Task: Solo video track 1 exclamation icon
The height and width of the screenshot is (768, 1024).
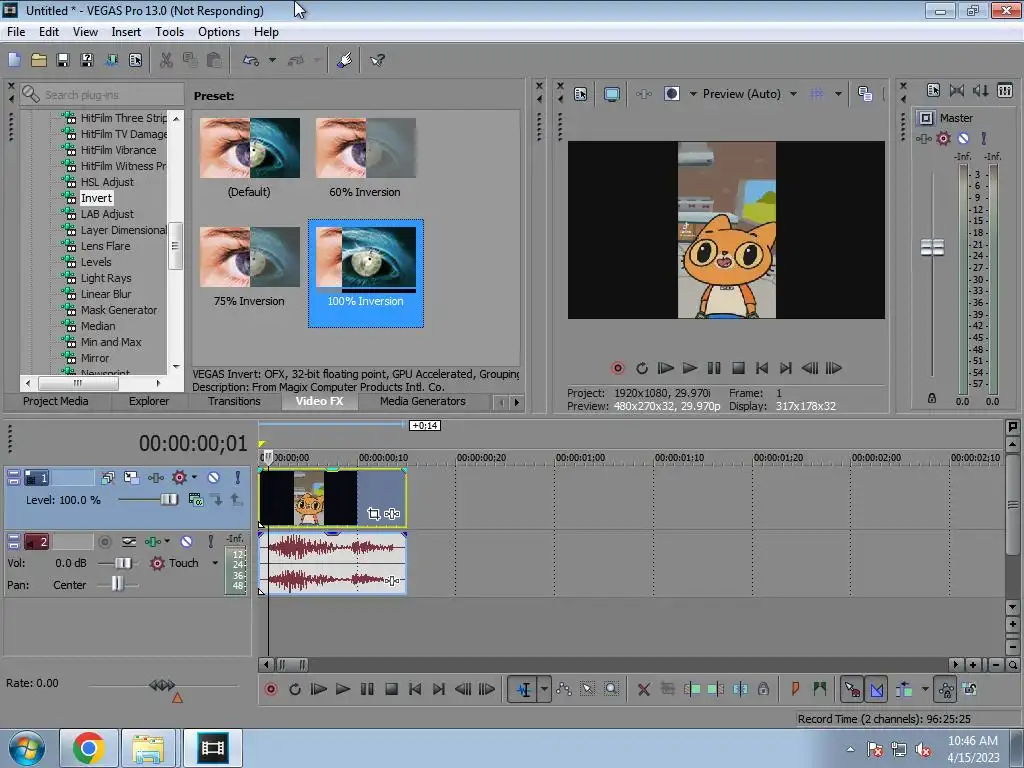Action: pyautogui.click(x=238, y=477)
